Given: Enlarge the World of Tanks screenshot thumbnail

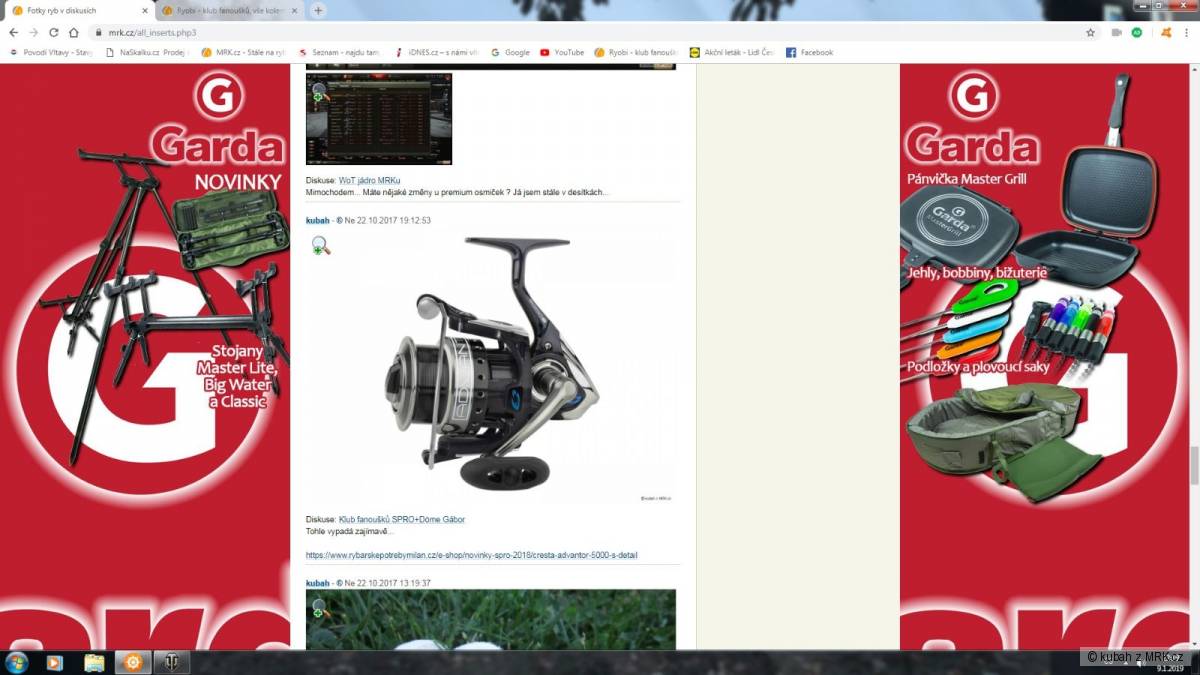Looking at the screenshot, I should pyautogui.click(x=379, y=119).
